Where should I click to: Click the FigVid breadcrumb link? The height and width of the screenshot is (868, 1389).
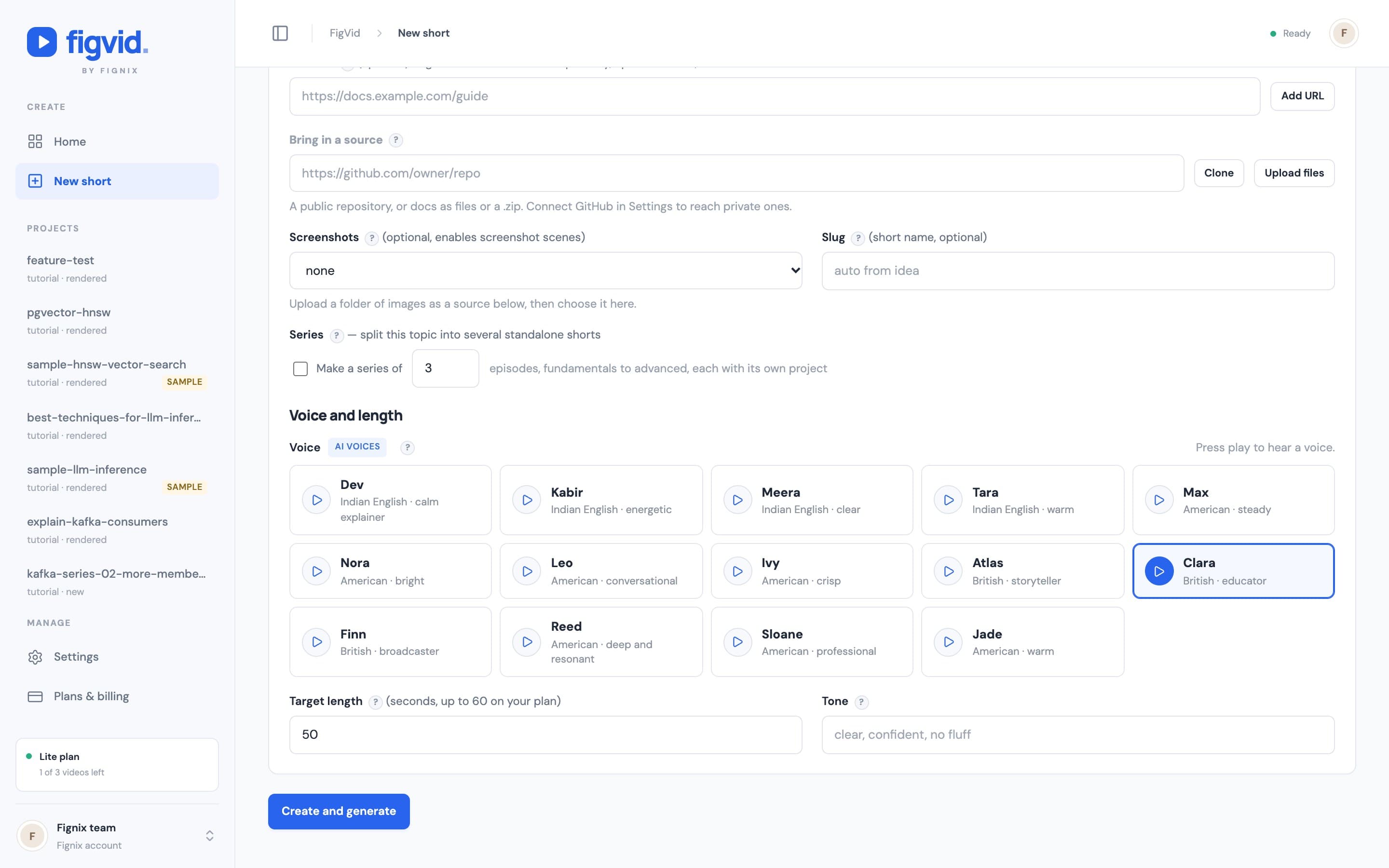345,33
